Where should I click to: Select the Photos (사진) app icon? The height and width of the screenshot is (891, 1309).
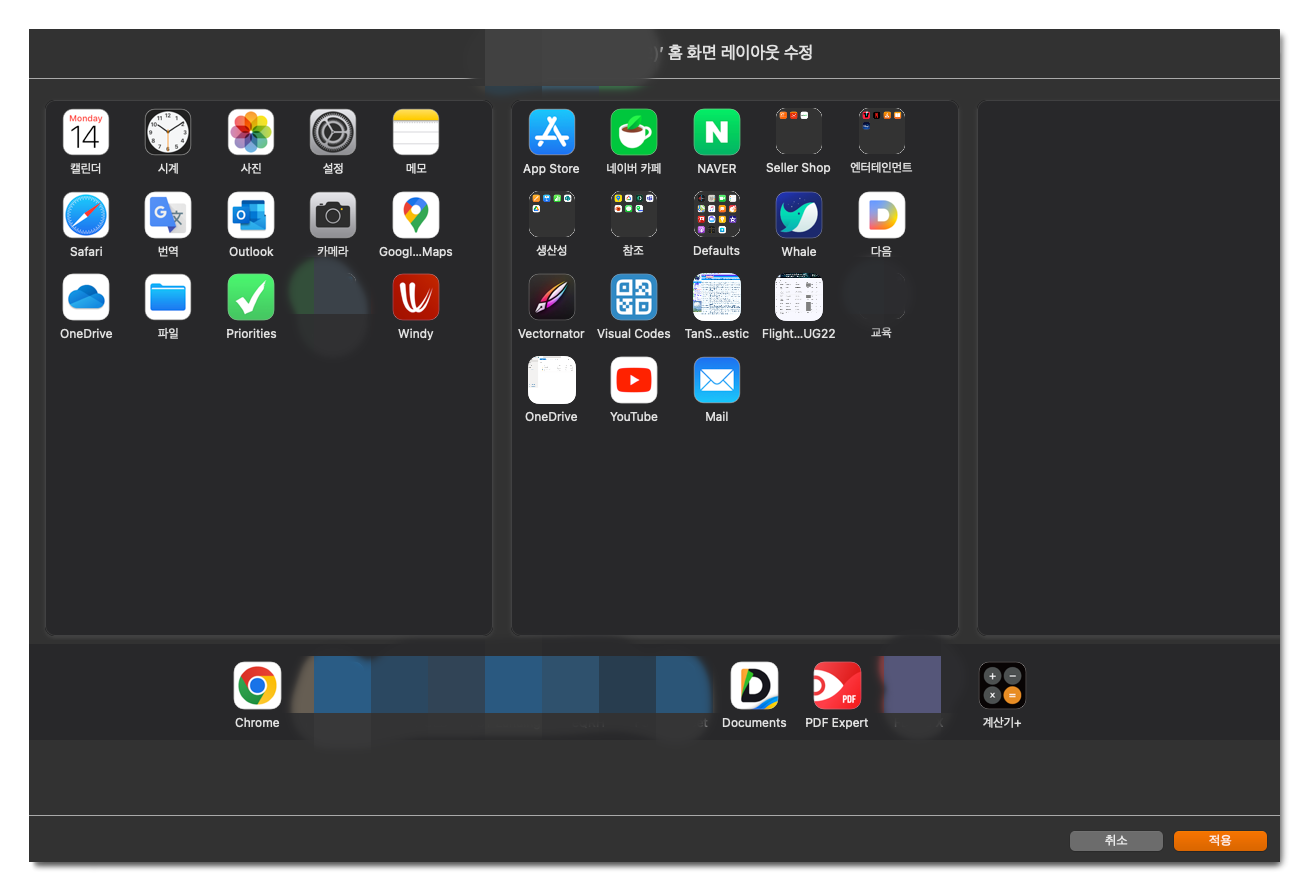tap(251, 132)
